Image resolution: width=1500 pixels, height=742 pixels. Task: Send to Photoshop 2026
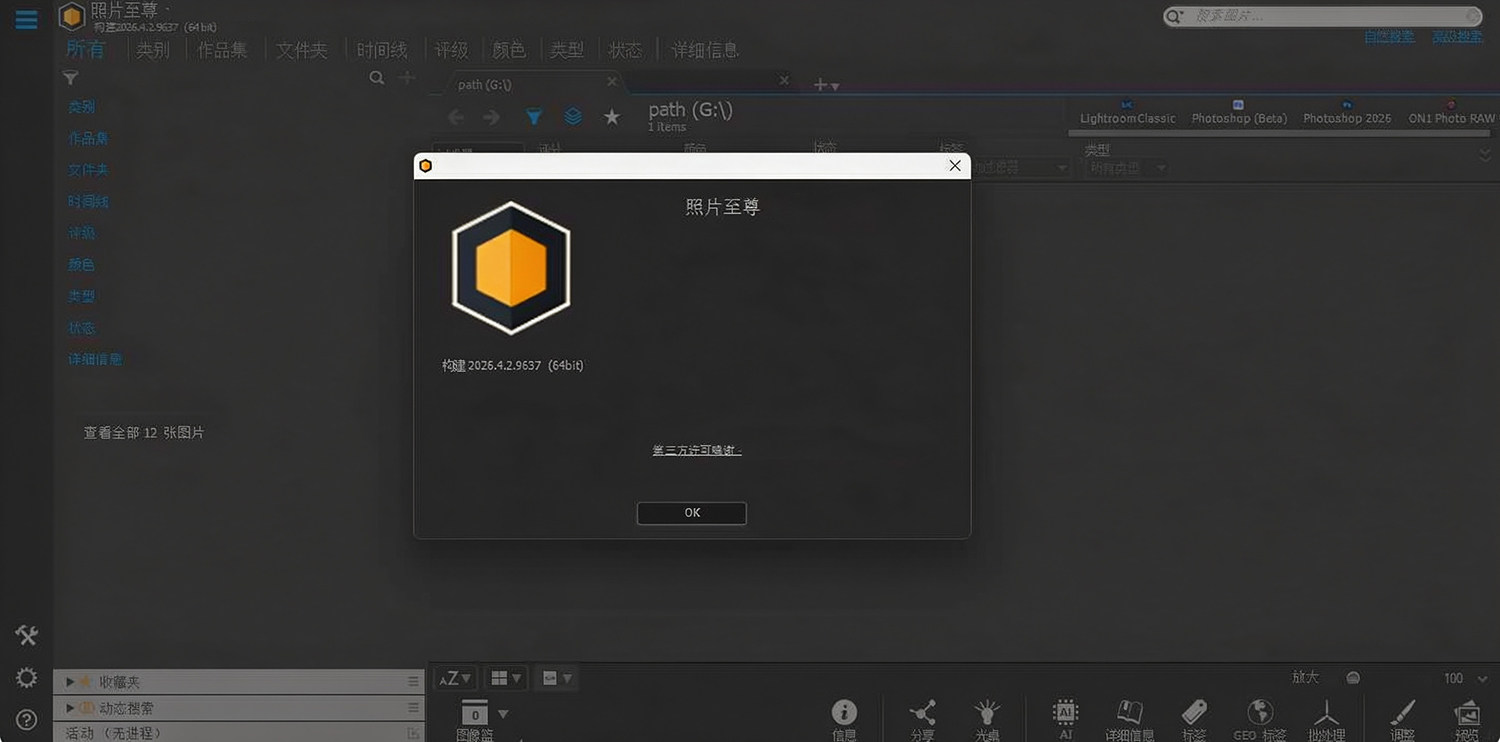click(x=1347, y=112)
